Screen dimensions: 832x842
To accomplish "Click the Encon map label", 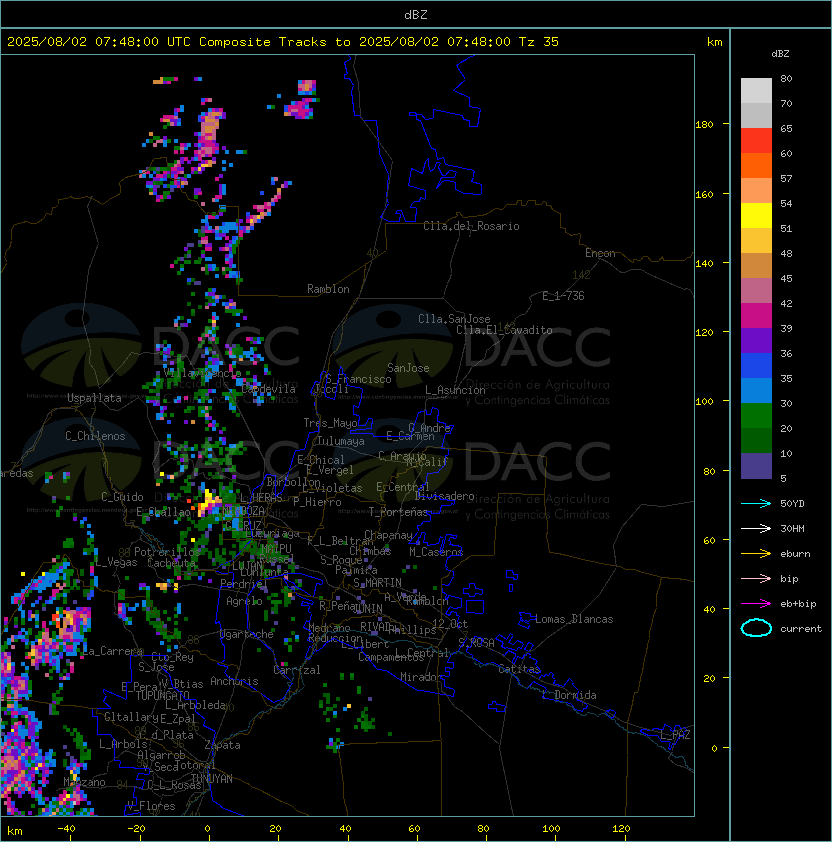I will (x=600, y=253).
